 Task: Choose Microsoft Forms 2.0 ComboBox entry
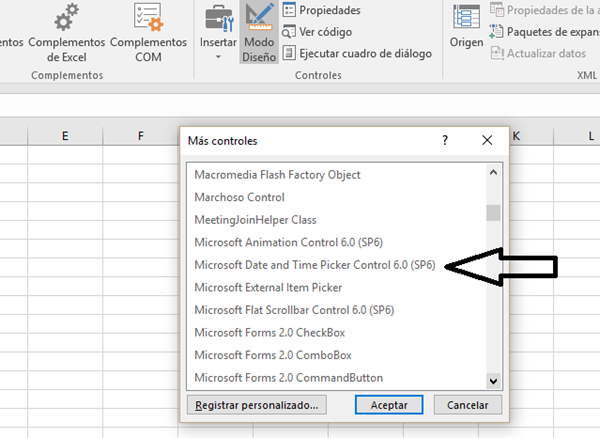(x=281, y=355)
